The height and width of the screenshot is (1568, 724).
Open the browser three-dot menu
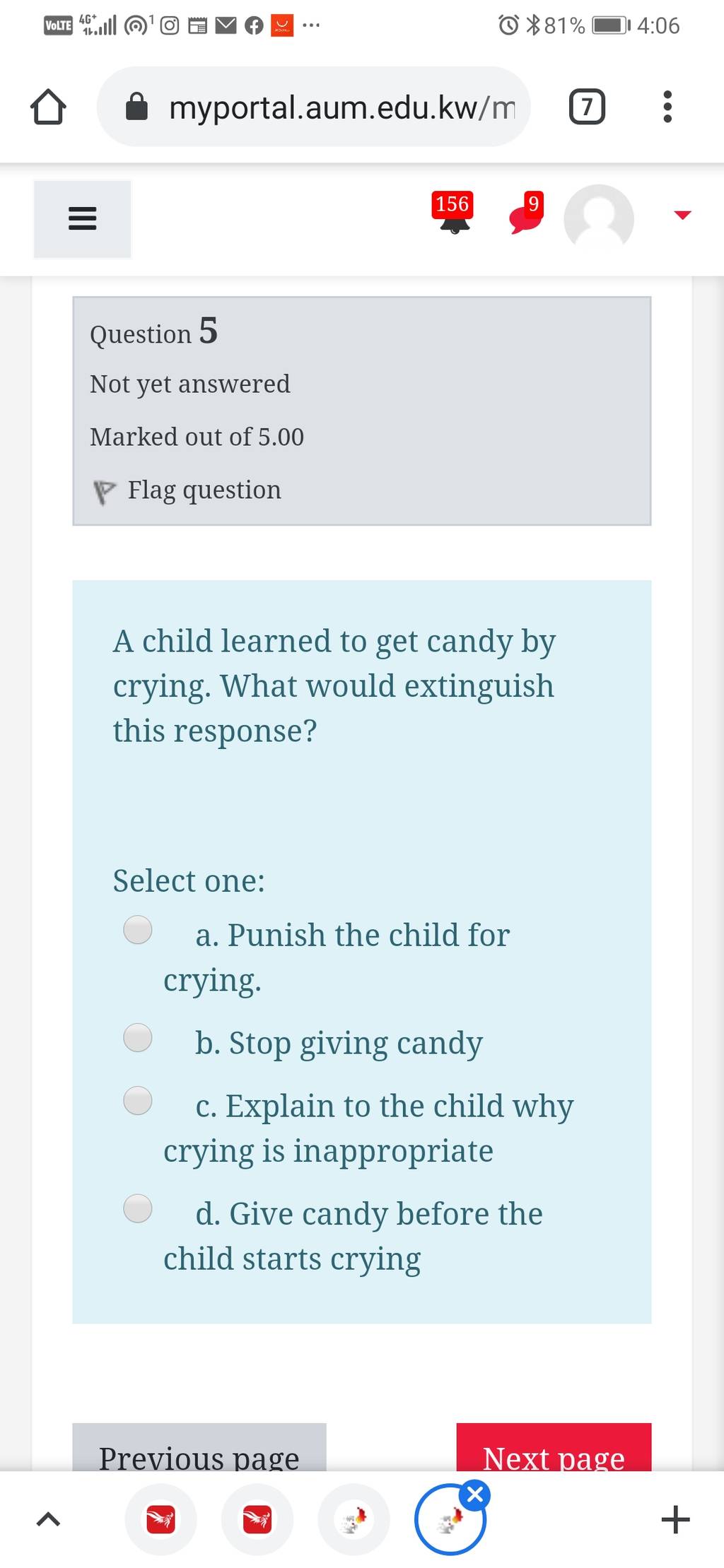(667, 107)
